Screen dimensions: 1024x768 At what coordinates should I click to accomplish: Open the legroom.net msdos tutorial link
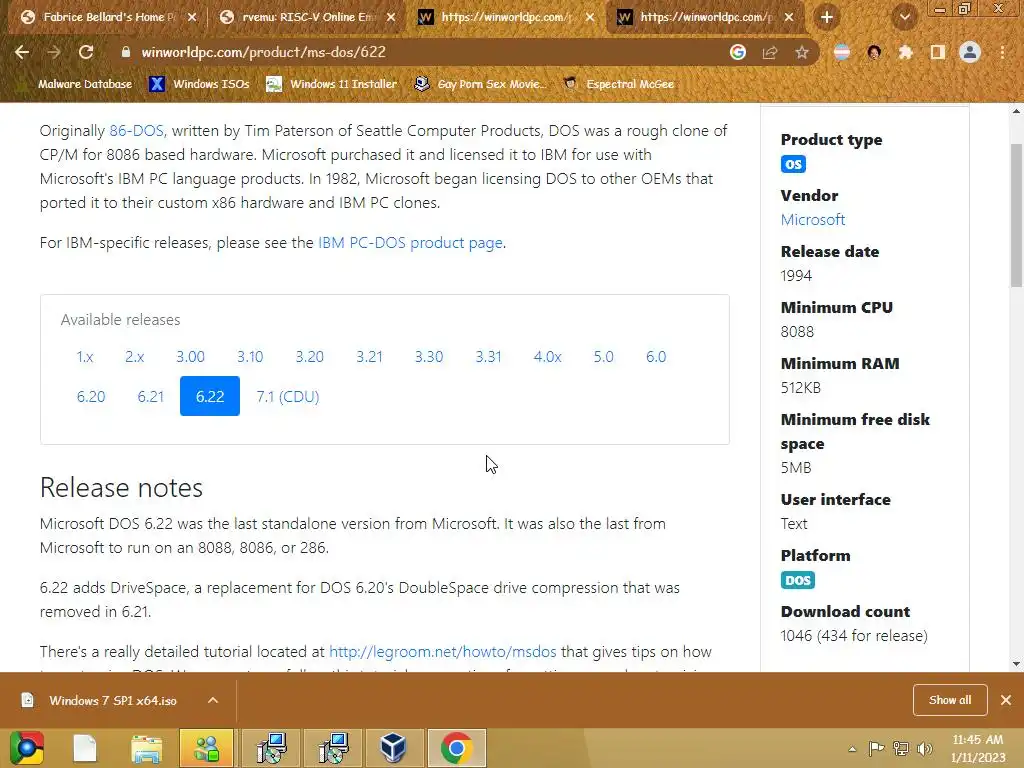pos(443,652)
